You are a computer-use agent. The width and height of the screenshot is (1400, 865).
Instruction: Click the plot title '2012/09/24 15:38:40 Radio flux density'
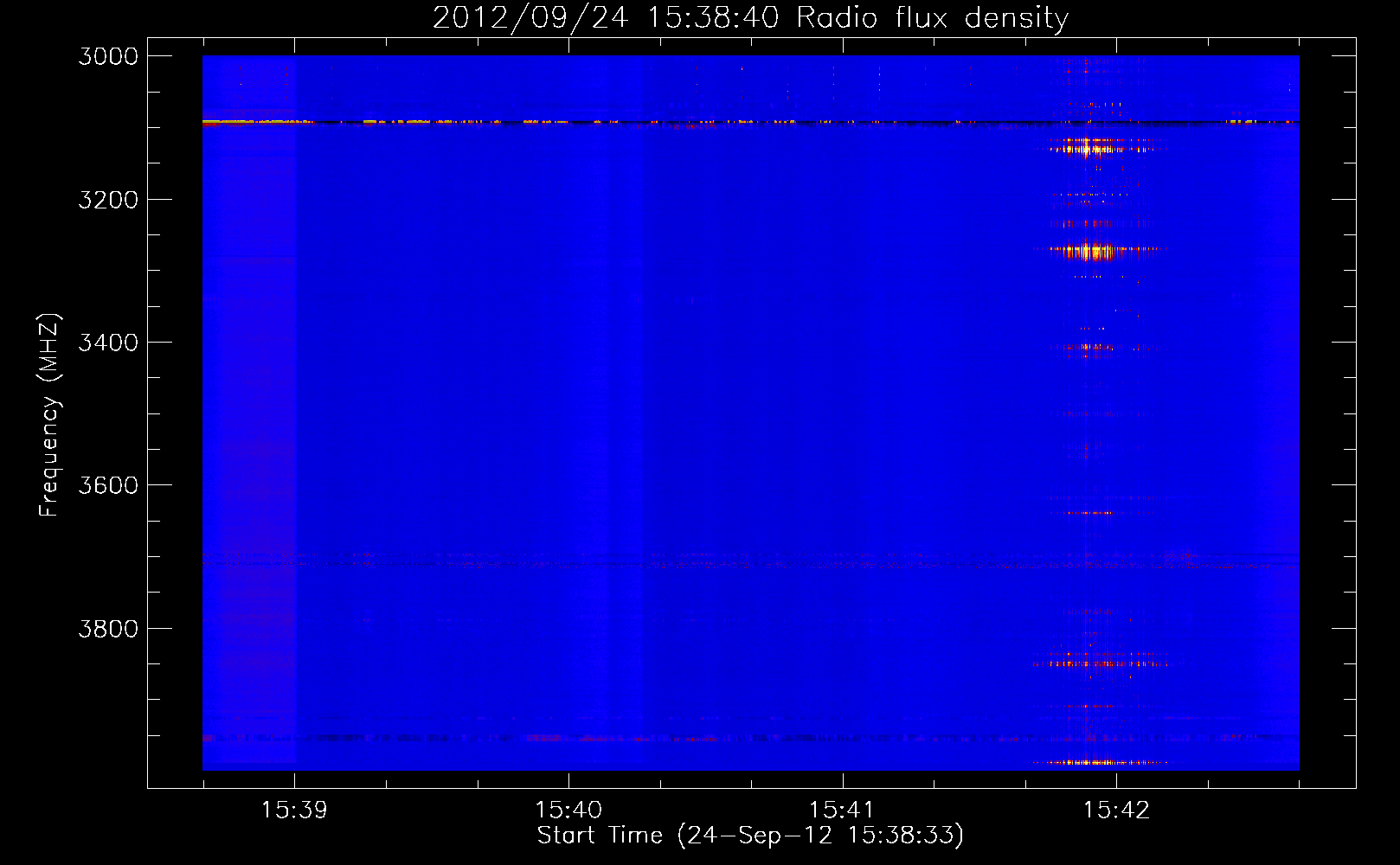pyautogui.click(x=750, y=17)
